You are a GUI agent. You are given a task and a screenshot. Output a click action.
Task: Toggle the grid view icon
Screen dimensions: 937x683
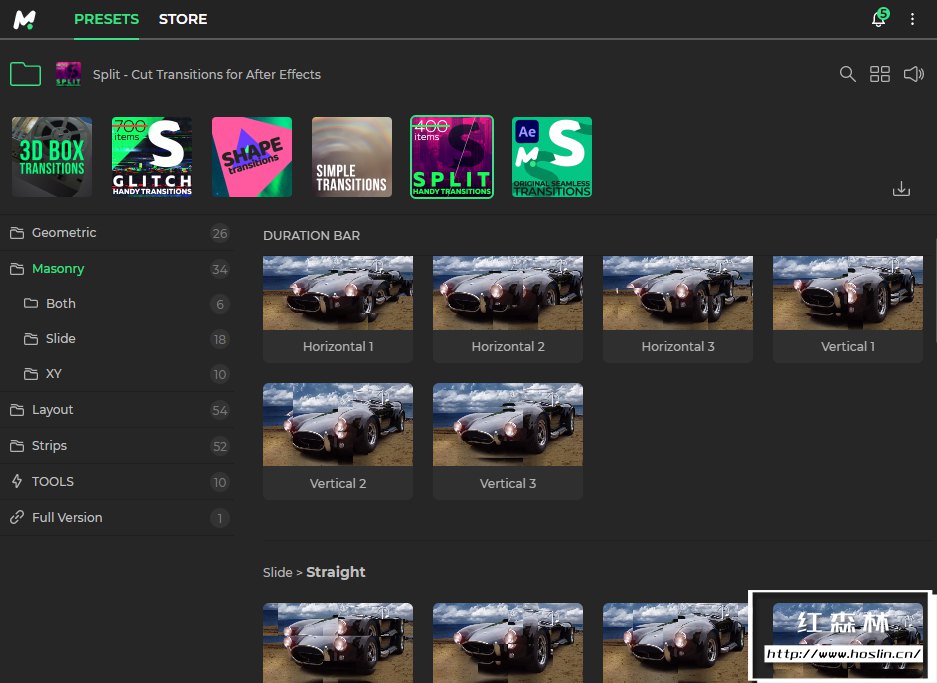pyautogui.click(x=880, y=74)
